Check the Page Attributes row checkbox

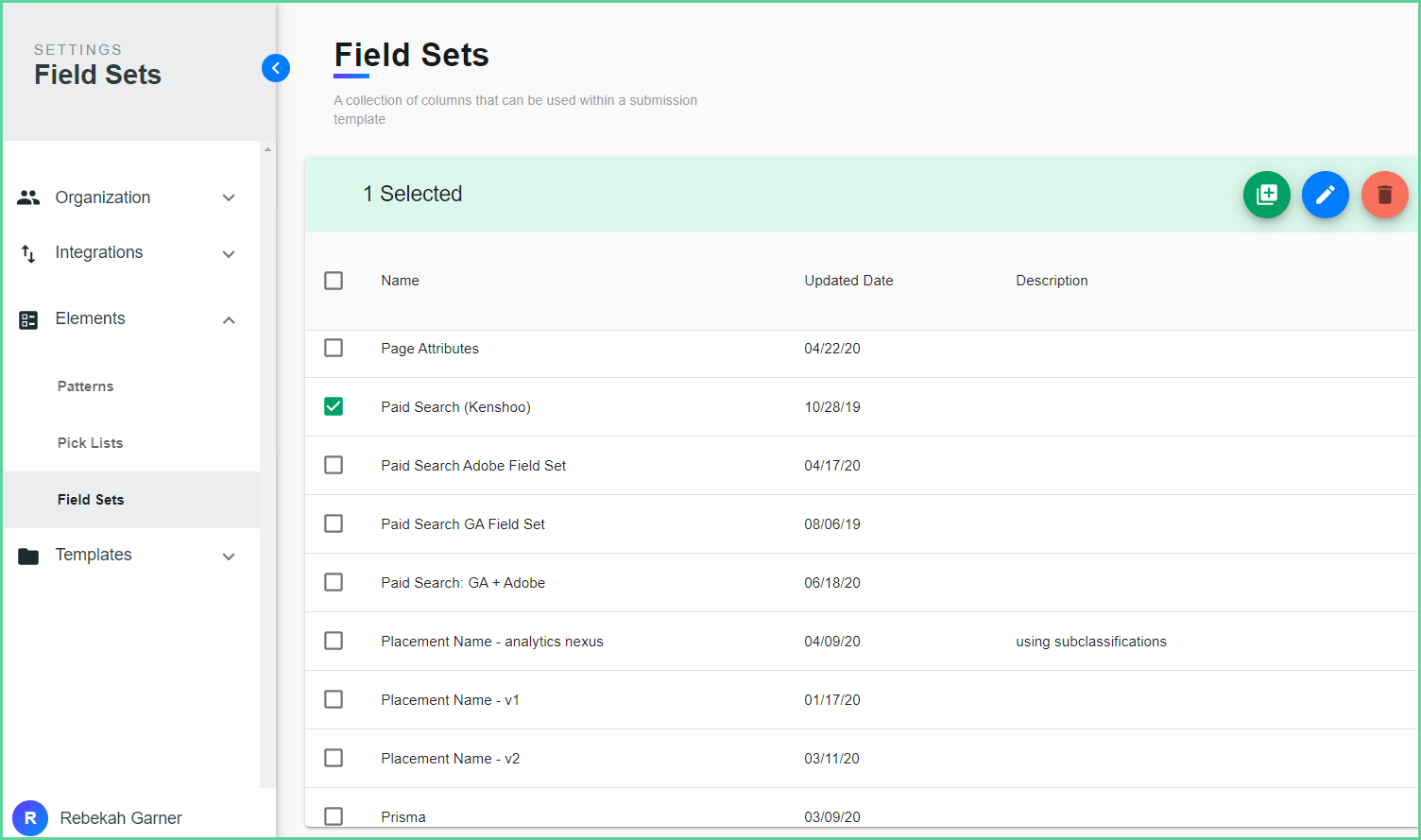coord(334,348)
